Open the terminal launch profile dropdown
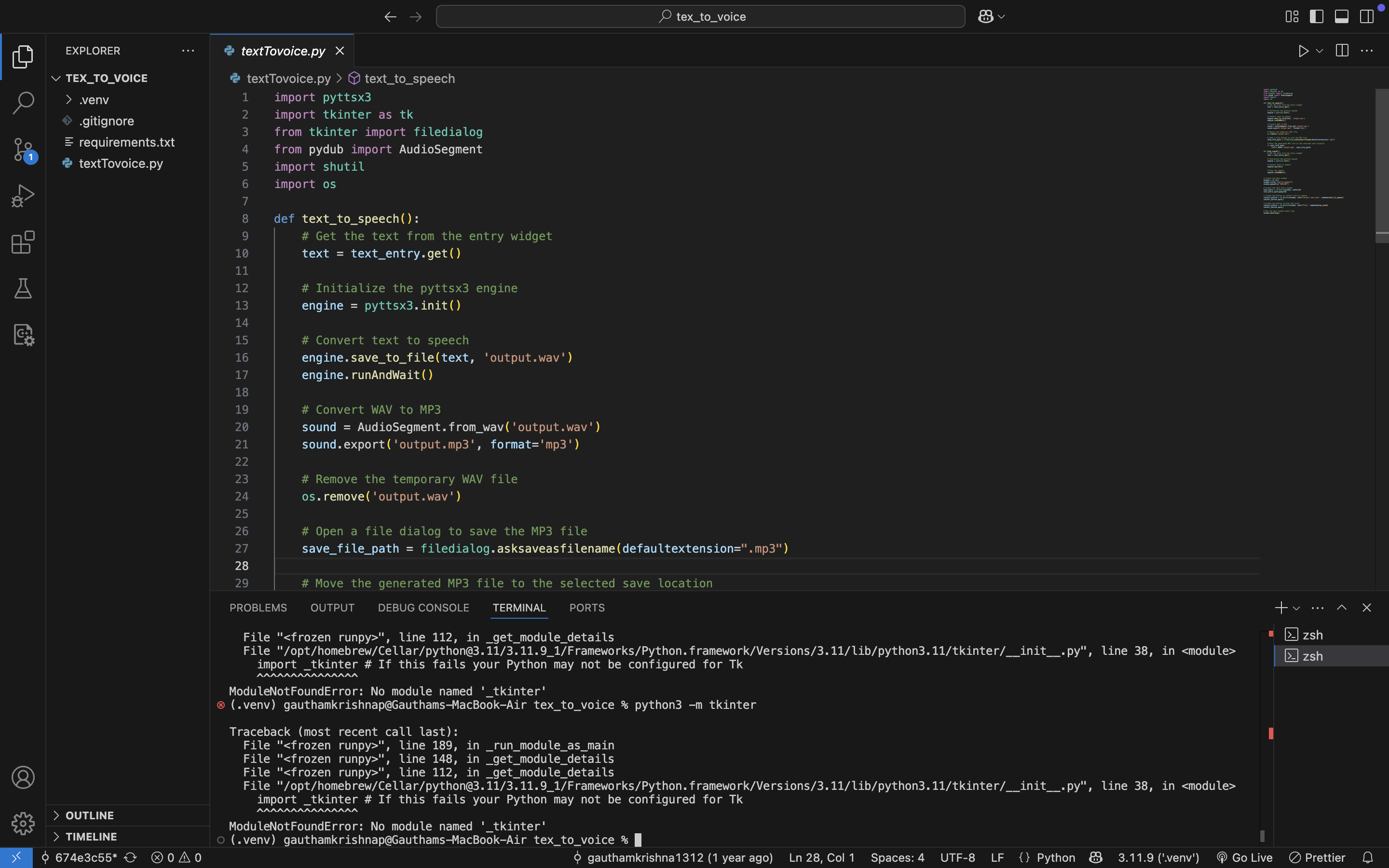 pyautogui.click(x=1296, y=608)
